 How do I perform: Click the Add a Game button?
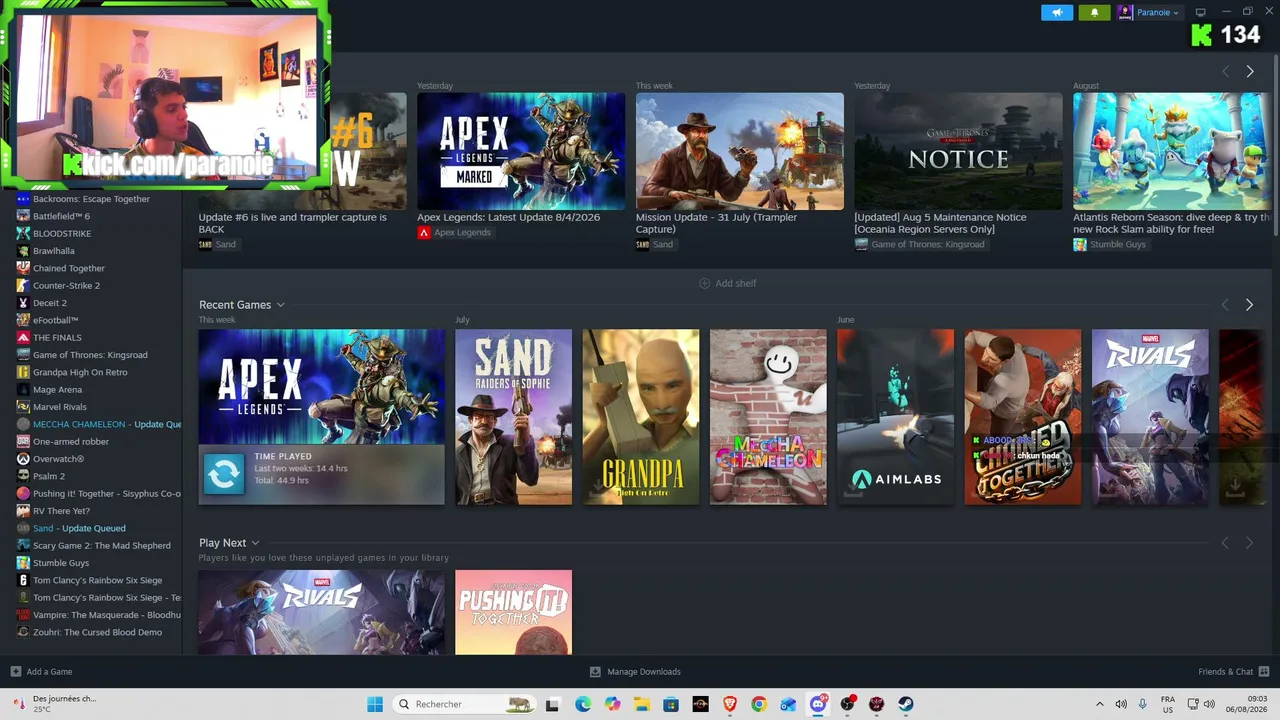click(41, 671)
